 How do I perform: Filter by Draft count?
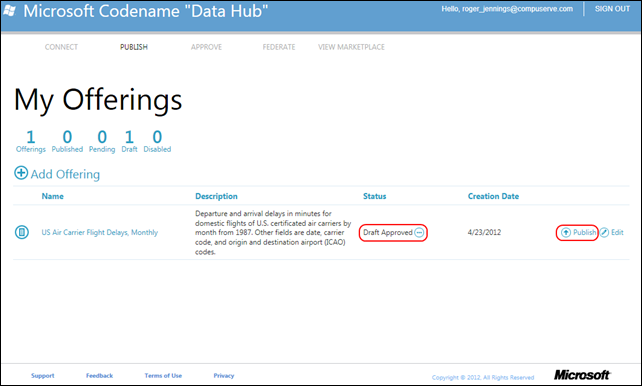tap(129, 142)
